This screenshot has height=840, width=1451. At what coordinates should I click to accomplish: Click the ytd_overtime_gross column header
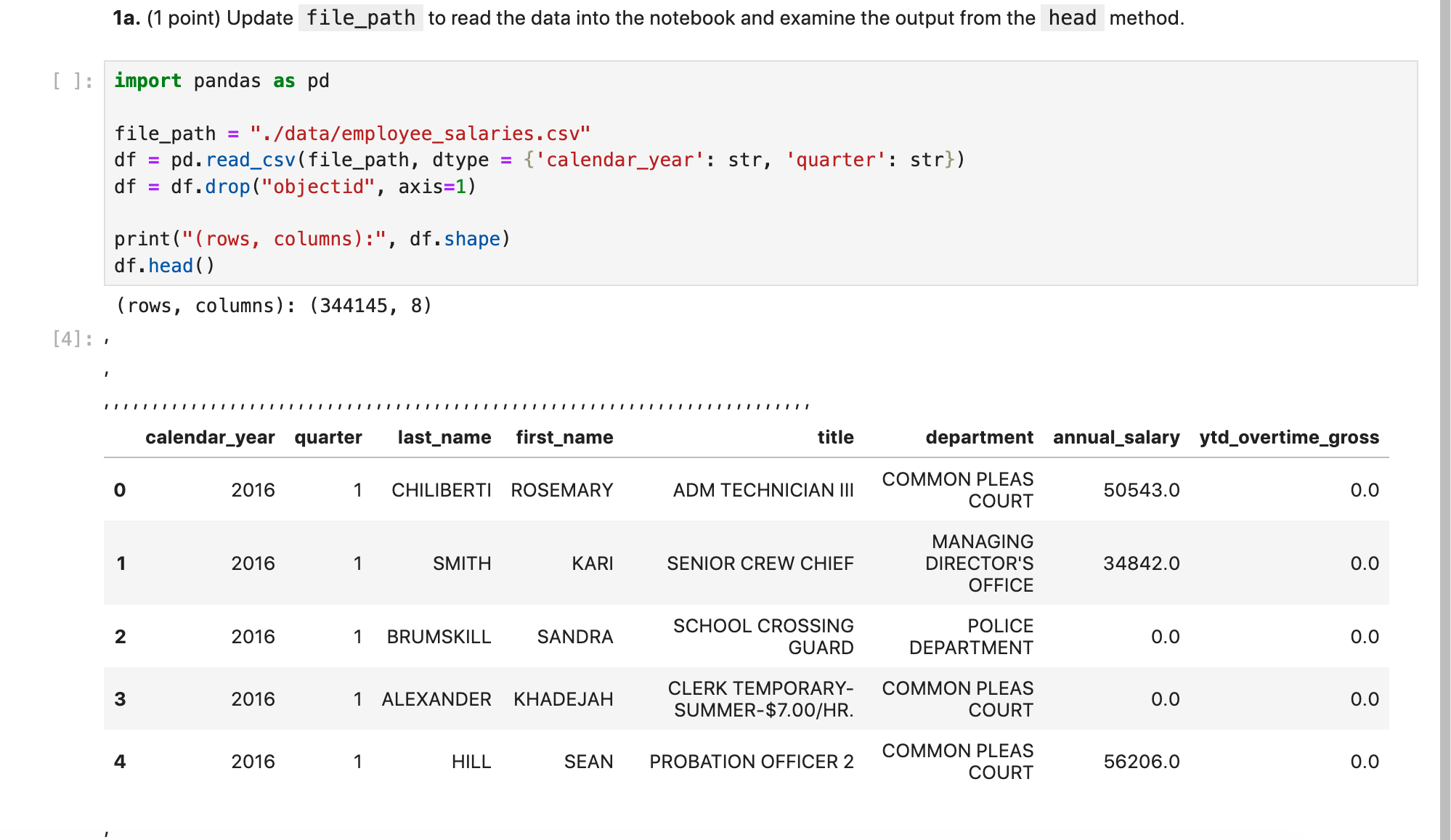coord(1290,437)
